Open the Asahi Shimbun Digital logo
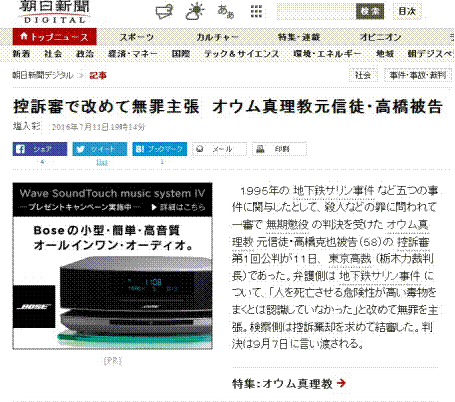The image size is (455, 402). coord(54,12)
